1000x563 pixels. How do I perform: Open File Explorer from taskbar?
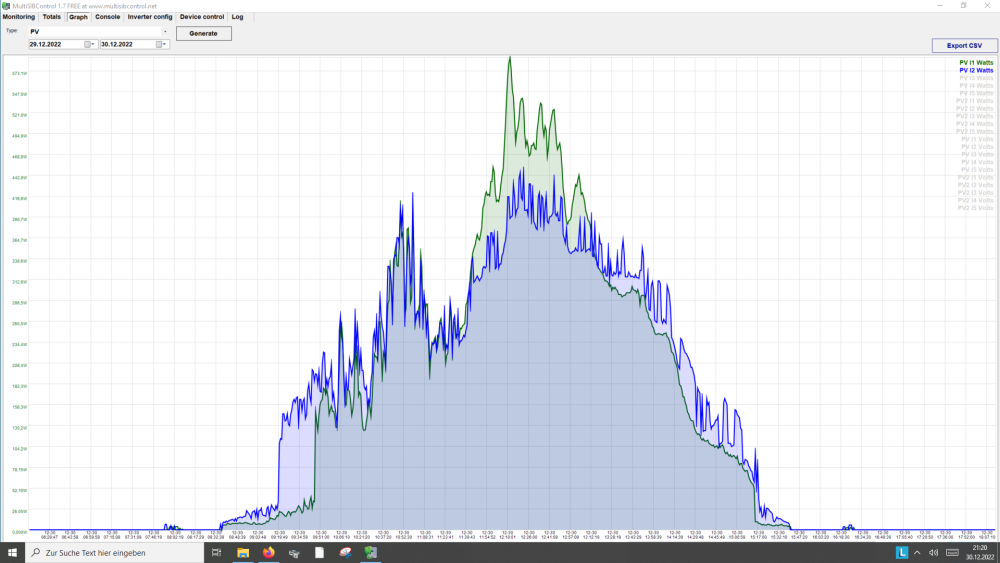(x=243, y=553)
